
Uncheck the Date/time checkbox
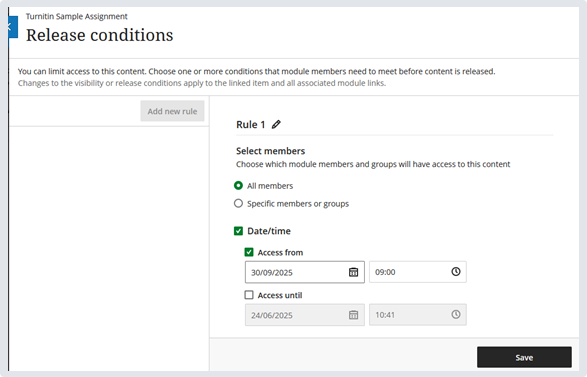[x=238, y=231]
